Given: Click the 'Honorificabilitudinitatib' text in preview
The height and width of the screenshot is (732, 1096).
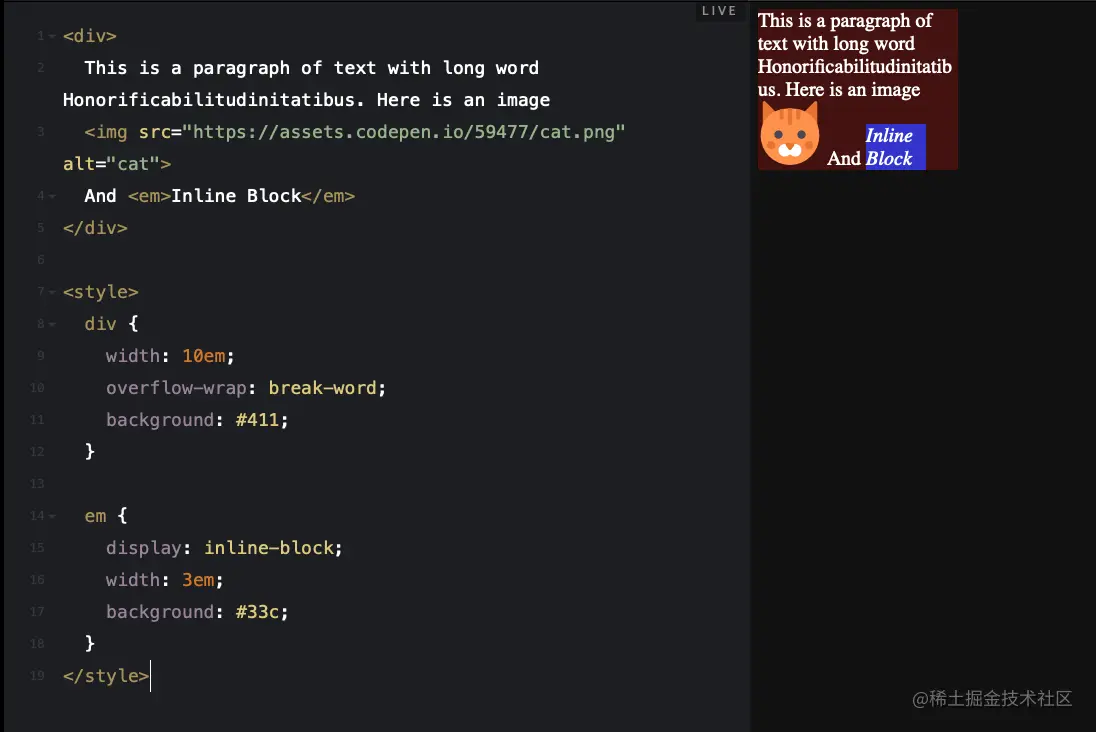Looking at the screenshot, I should pos(855,66).
